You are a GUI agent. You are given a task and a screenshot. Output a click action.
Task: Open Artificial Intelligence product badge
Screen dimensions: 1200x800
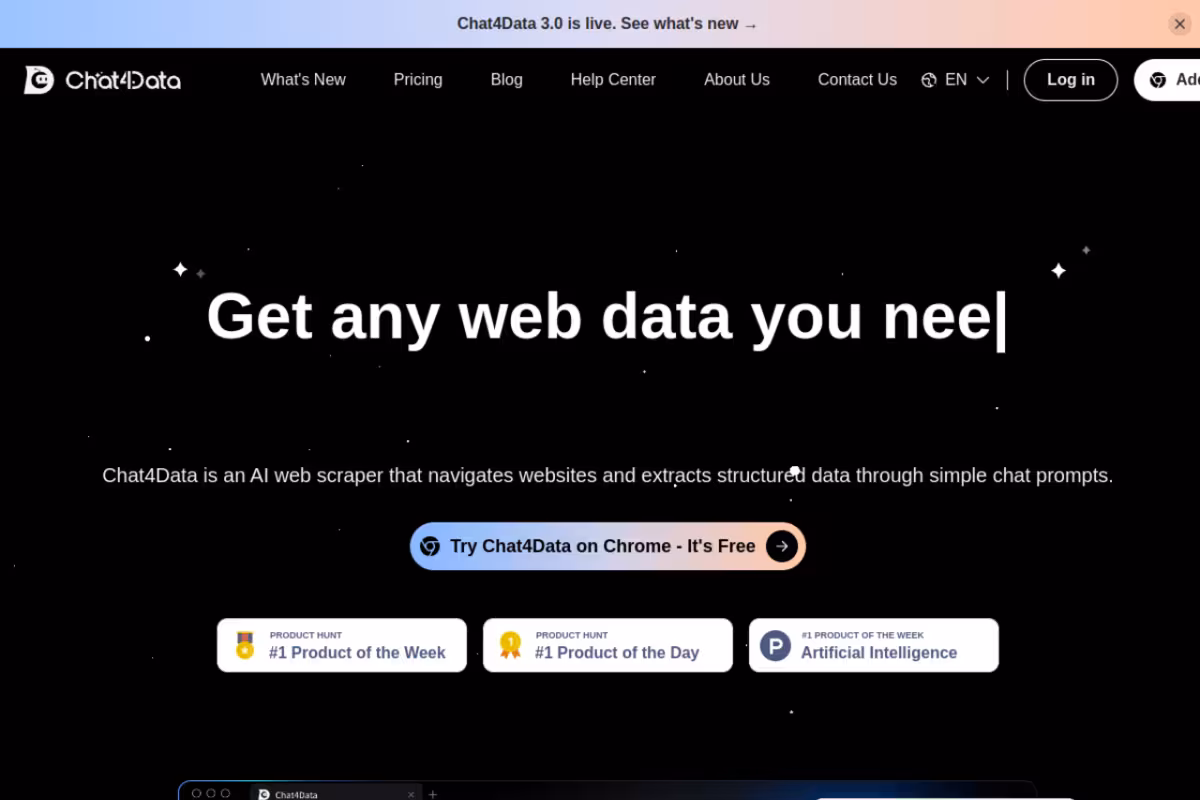tap(874, 645)
